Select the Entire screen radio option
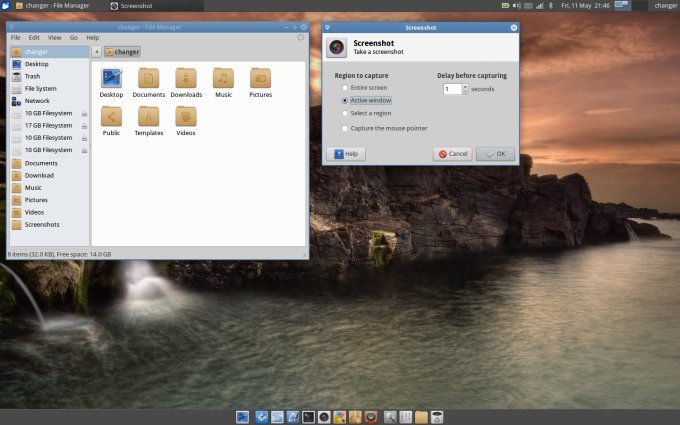Viewport: 680px width, 425px height. point(345,88)
